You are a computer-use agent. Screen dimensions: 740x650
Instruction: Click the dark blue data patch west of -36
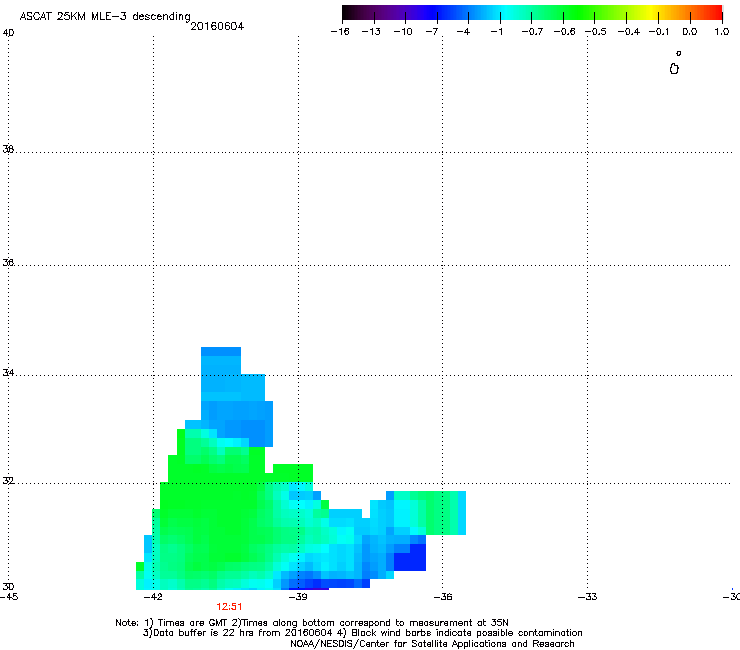pyautogui.click(x=410, y=557)
